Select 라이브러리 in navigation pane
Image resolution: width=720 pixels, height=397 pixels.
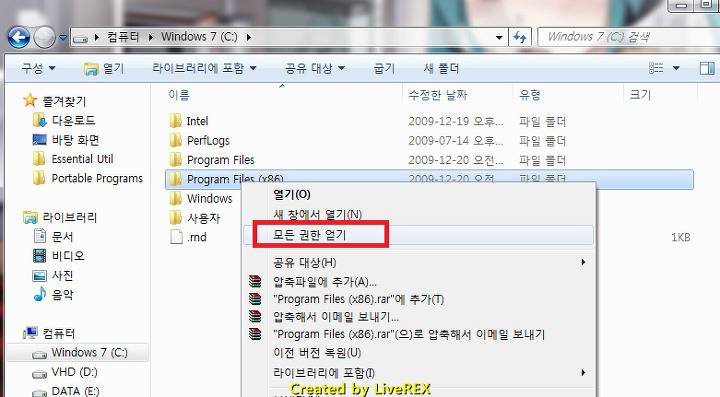coord(69,217)
